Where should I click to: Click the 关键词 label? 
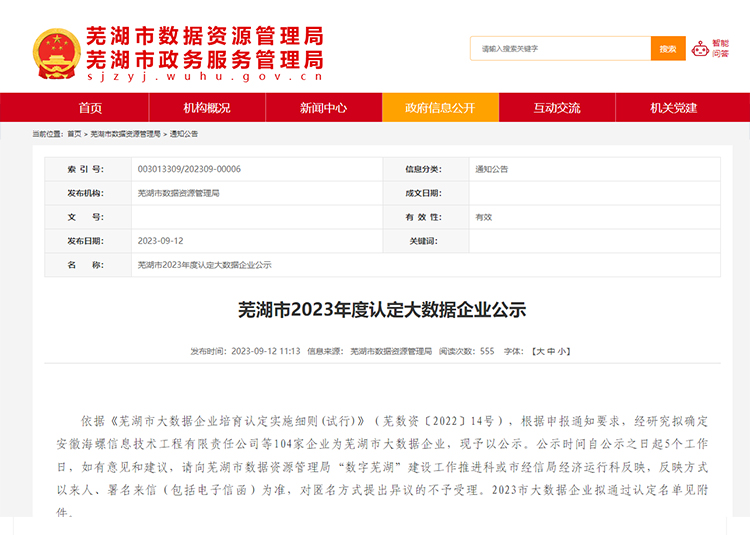coord(423,241)
